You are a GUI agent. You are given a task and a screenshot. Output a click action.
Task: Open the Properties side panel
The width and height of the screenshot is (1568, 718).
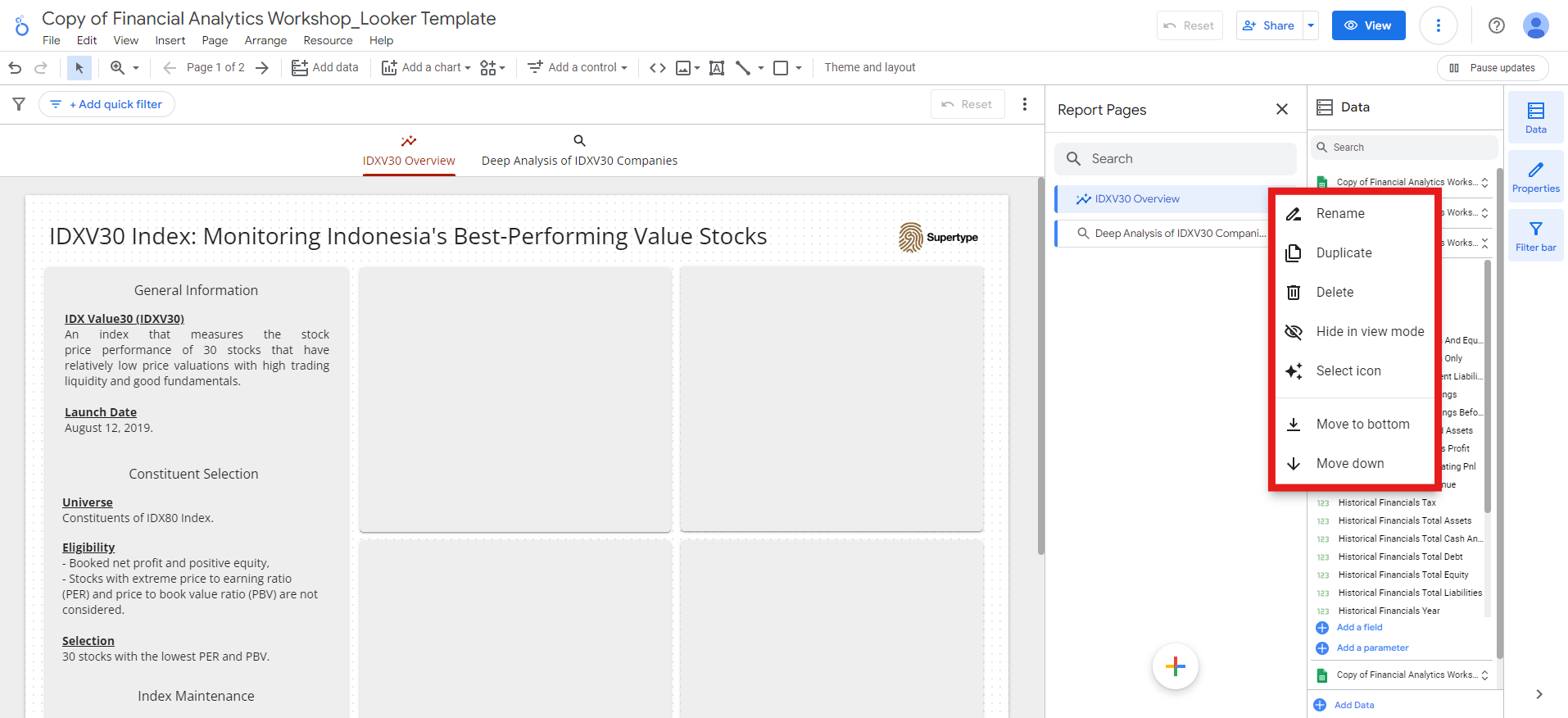[1535, 177]
